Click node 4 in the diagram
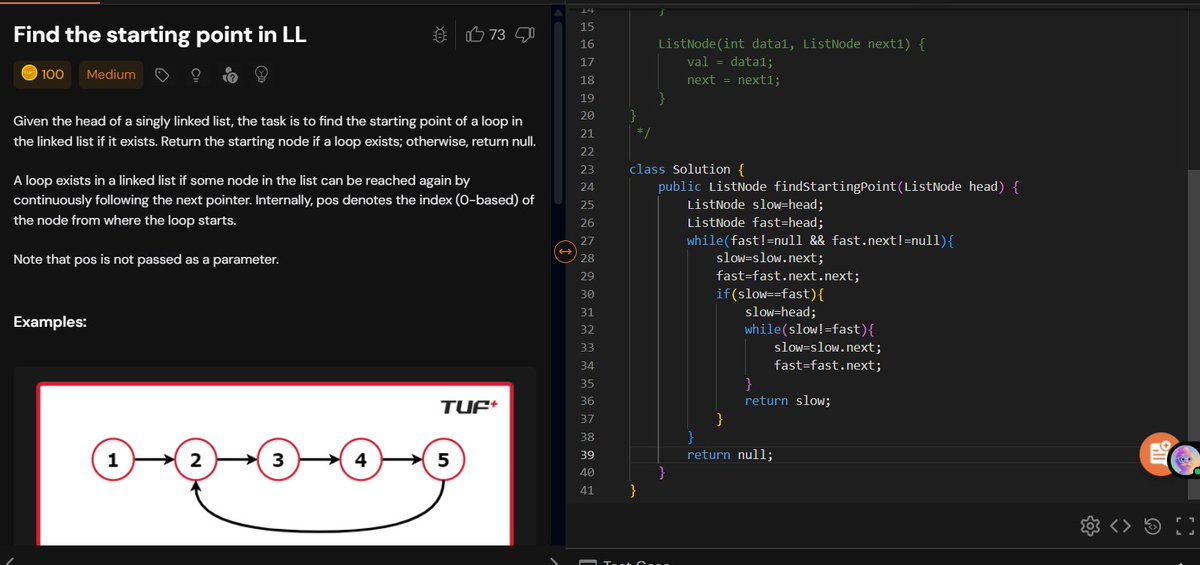 (x=361, y=461)
